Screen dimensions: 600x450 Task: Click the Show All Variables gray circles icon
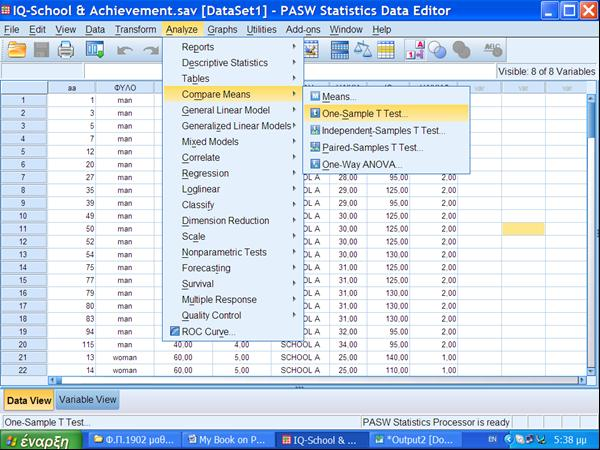pos(461,50)
